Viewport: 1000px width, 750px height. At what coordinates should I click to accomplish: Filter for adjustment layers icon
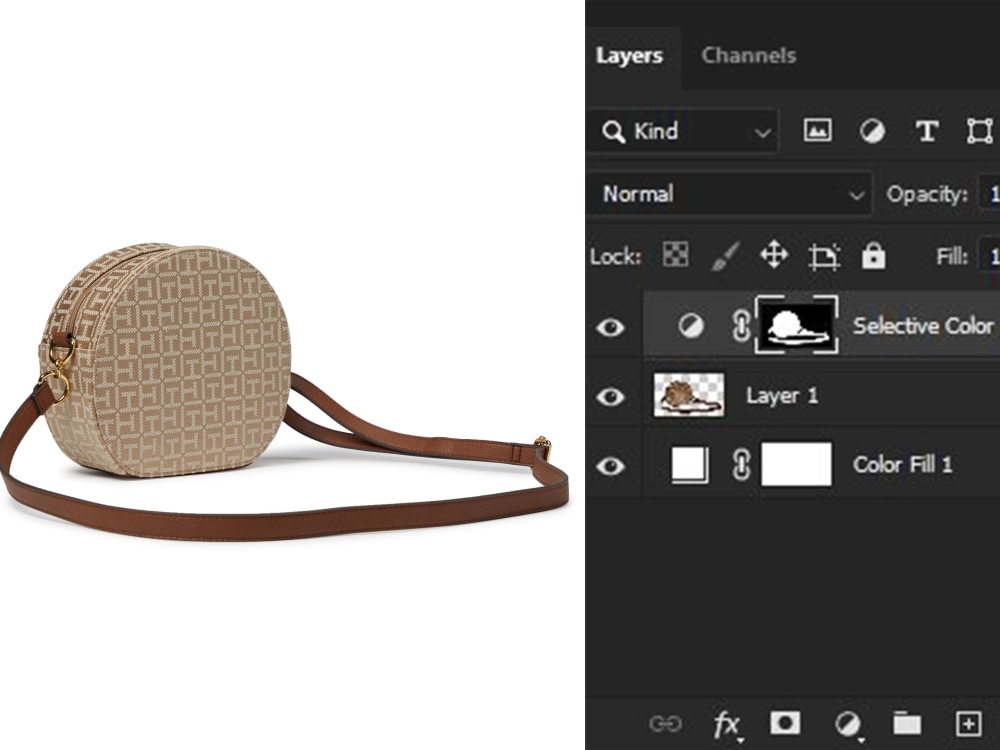coord(872,131)
